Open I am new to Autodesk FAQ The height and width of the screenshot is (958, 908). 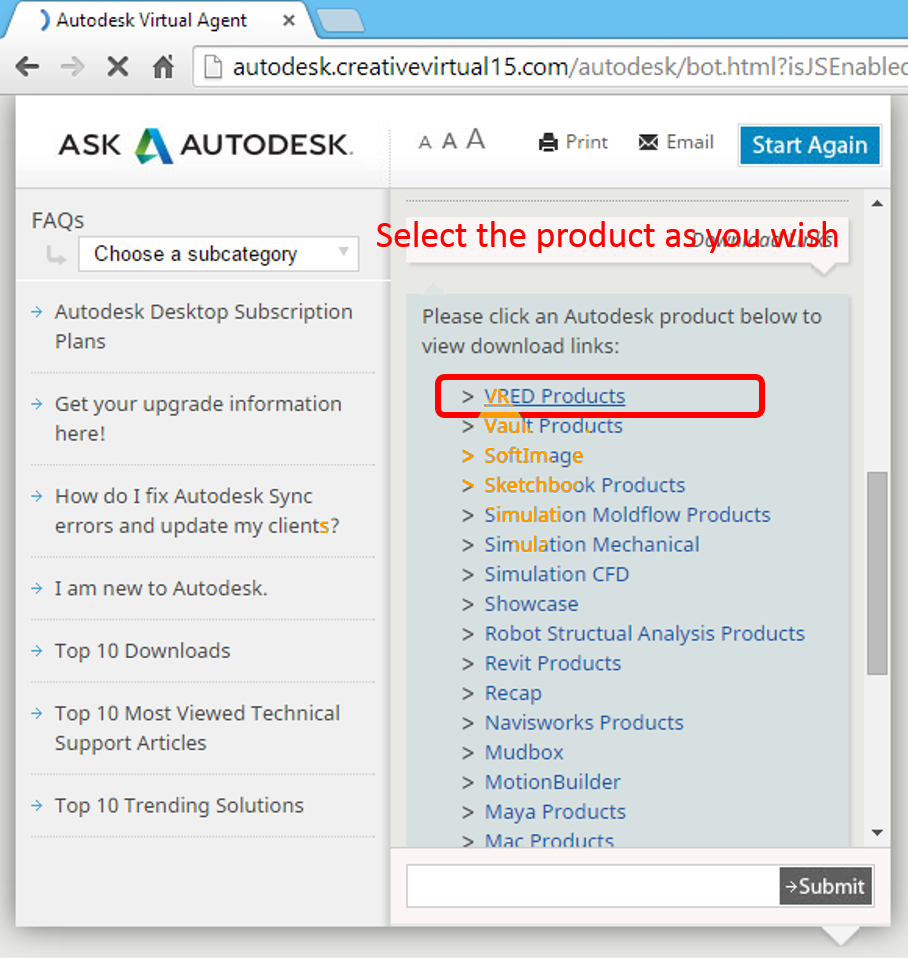point(161,588)
